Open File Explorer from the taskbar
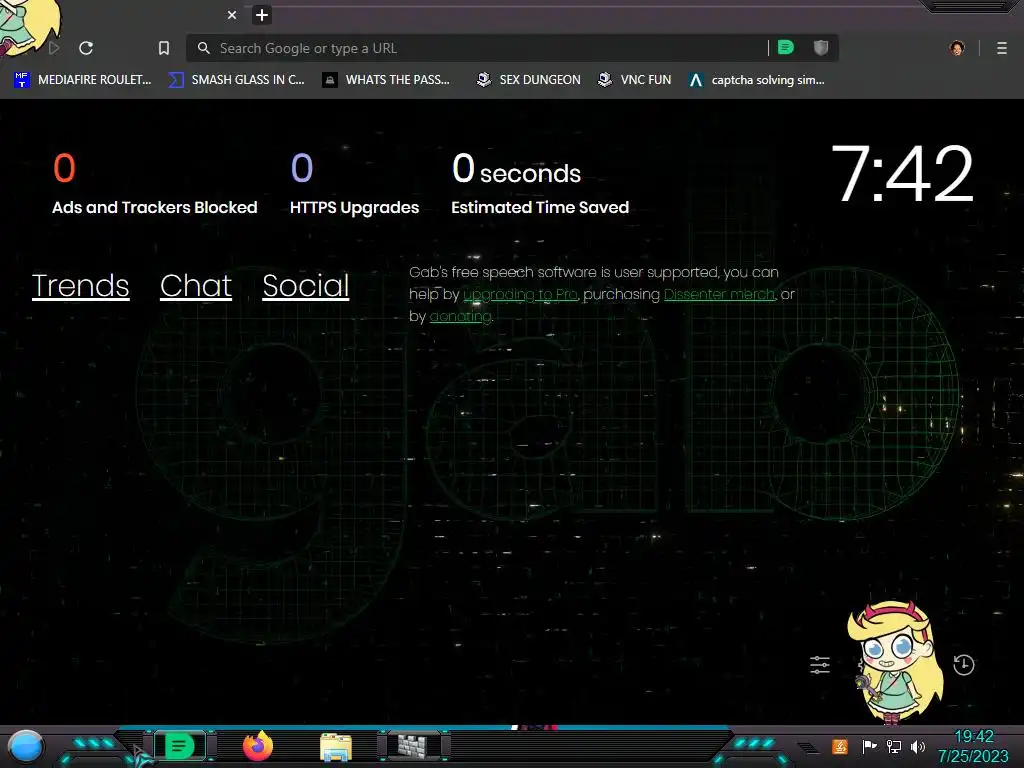1024x768 pixels. [336, 747]
